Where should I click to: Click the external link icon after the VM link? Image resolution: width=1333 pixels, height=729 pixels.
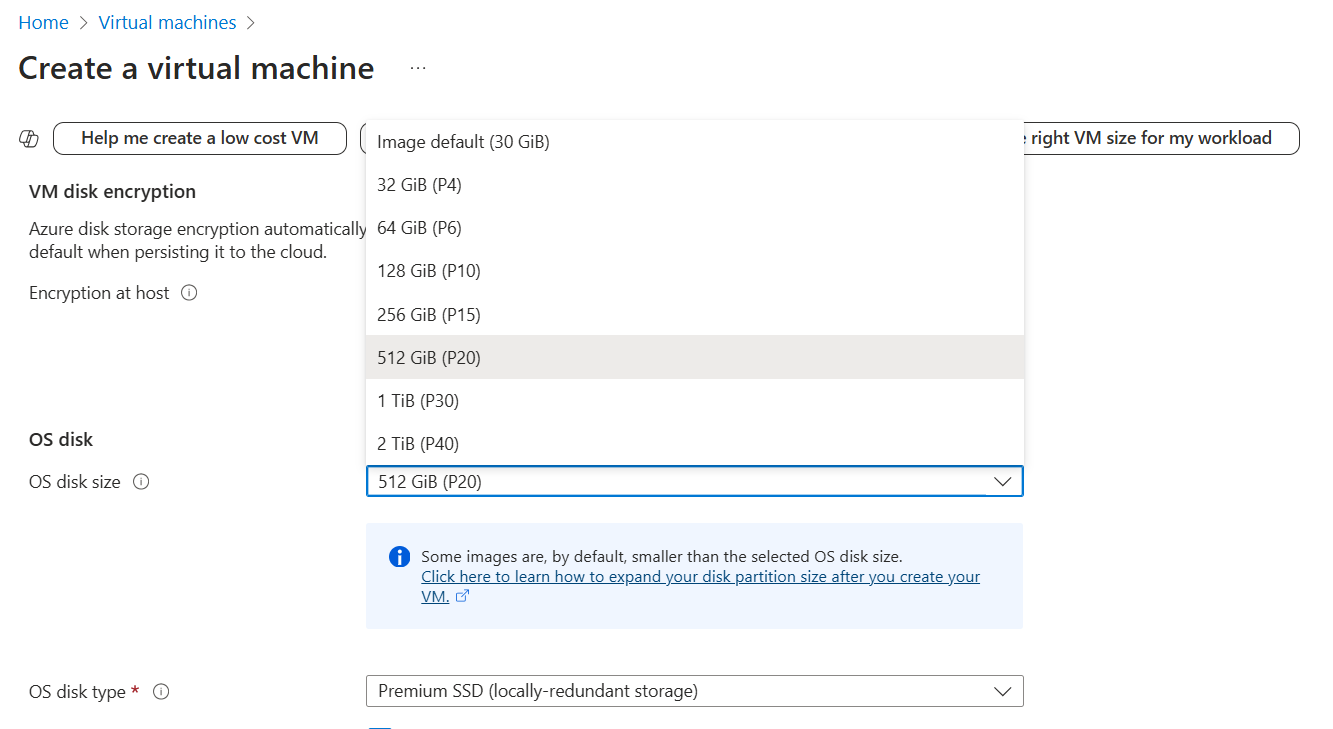click(461, 594)
